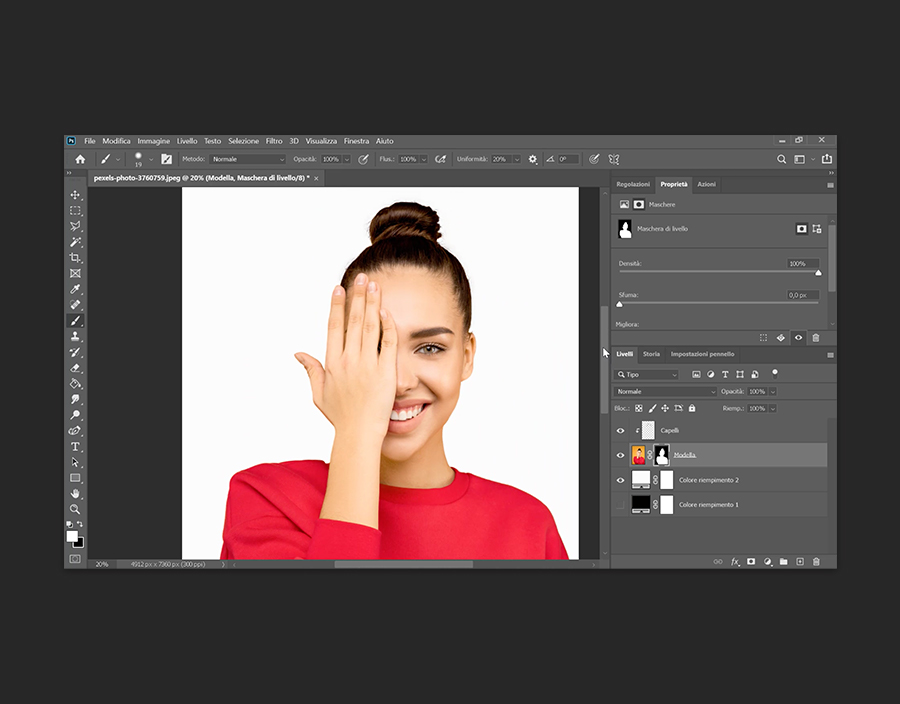
Task: Select the Type tool
Action: 75,446
